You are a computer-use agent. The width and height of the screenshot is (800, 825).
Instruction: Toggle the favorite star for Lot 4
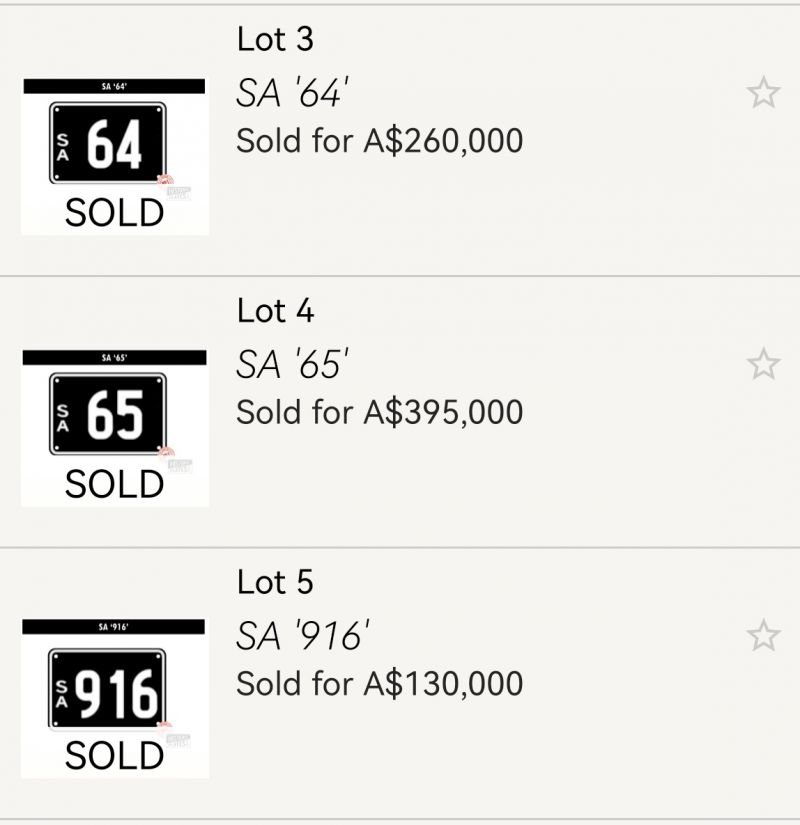(x=763, y=364)
